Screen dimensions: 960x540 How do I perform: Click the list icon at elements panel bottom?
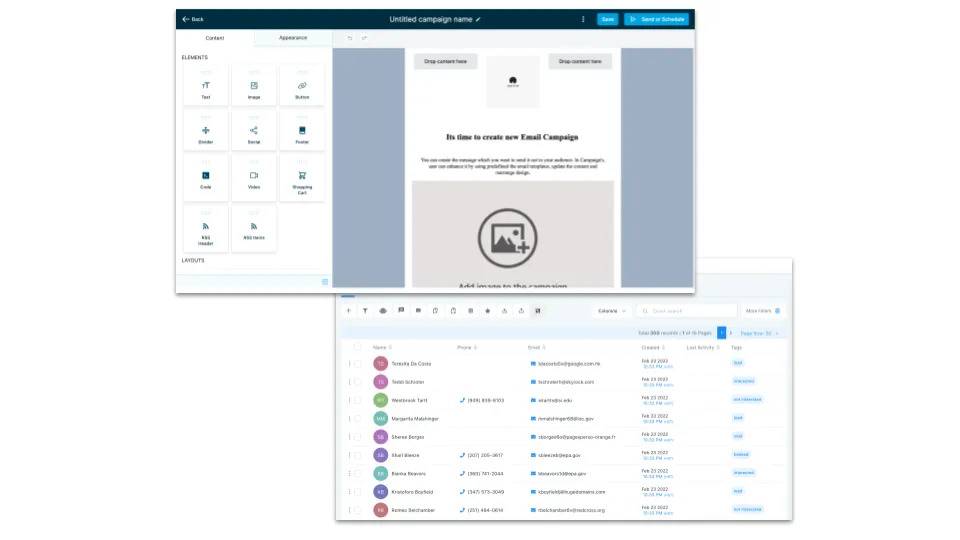[x=325, y=282]
